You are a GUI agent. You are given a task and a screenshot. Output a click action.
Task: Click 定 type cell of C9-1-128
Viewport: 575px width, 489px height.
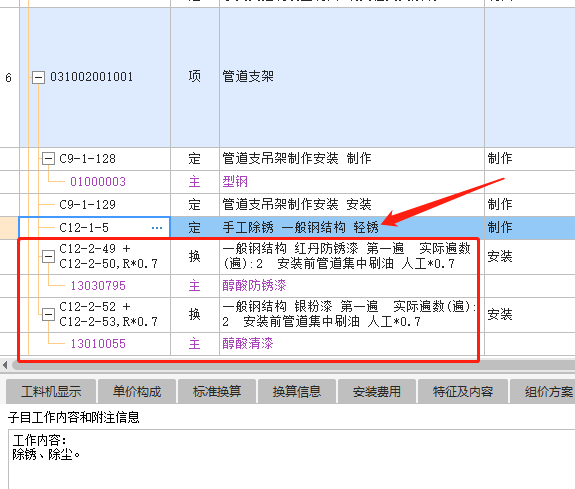[195, 159]
